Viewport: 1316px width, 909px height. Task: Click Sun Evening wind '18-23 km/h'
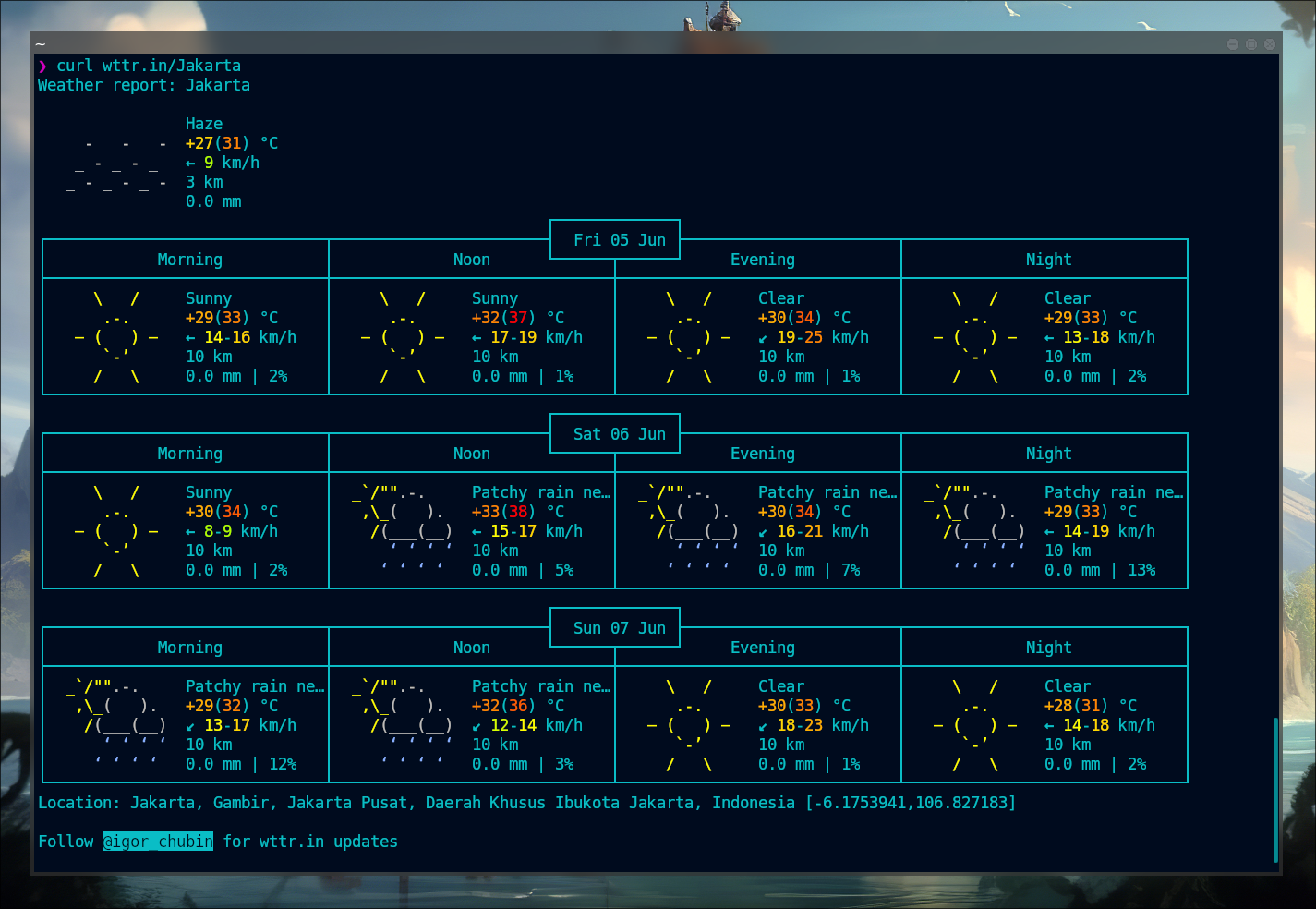point(823,725)
